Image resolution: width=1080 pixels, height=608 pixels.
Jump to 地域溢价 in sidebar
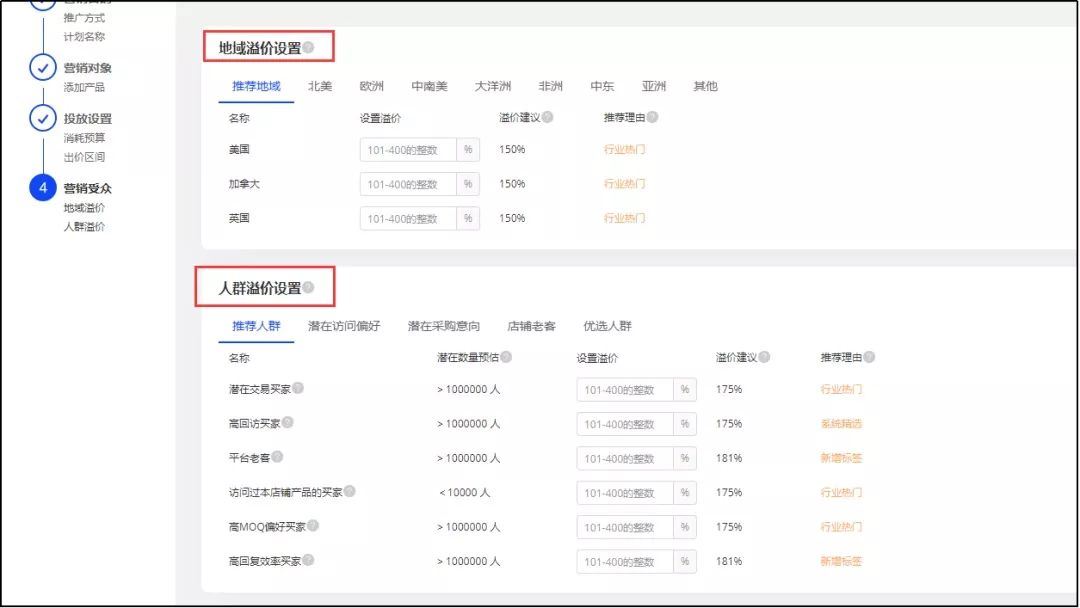pos(84,207)
